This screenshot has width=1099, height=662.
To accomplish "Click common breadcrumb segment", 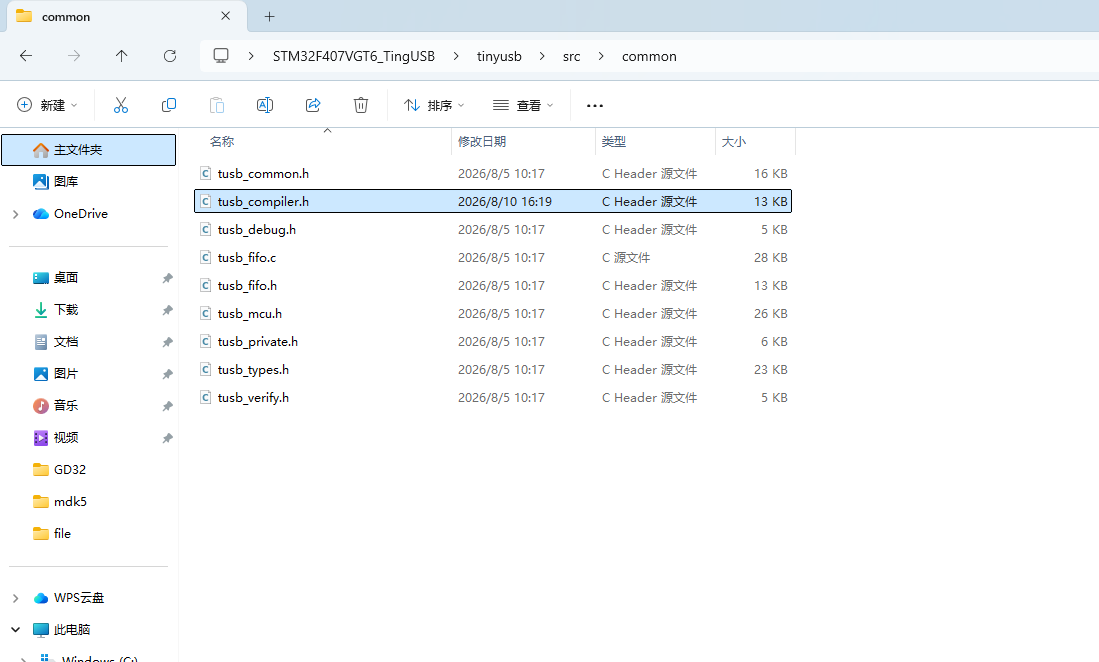I will point(649,56).
